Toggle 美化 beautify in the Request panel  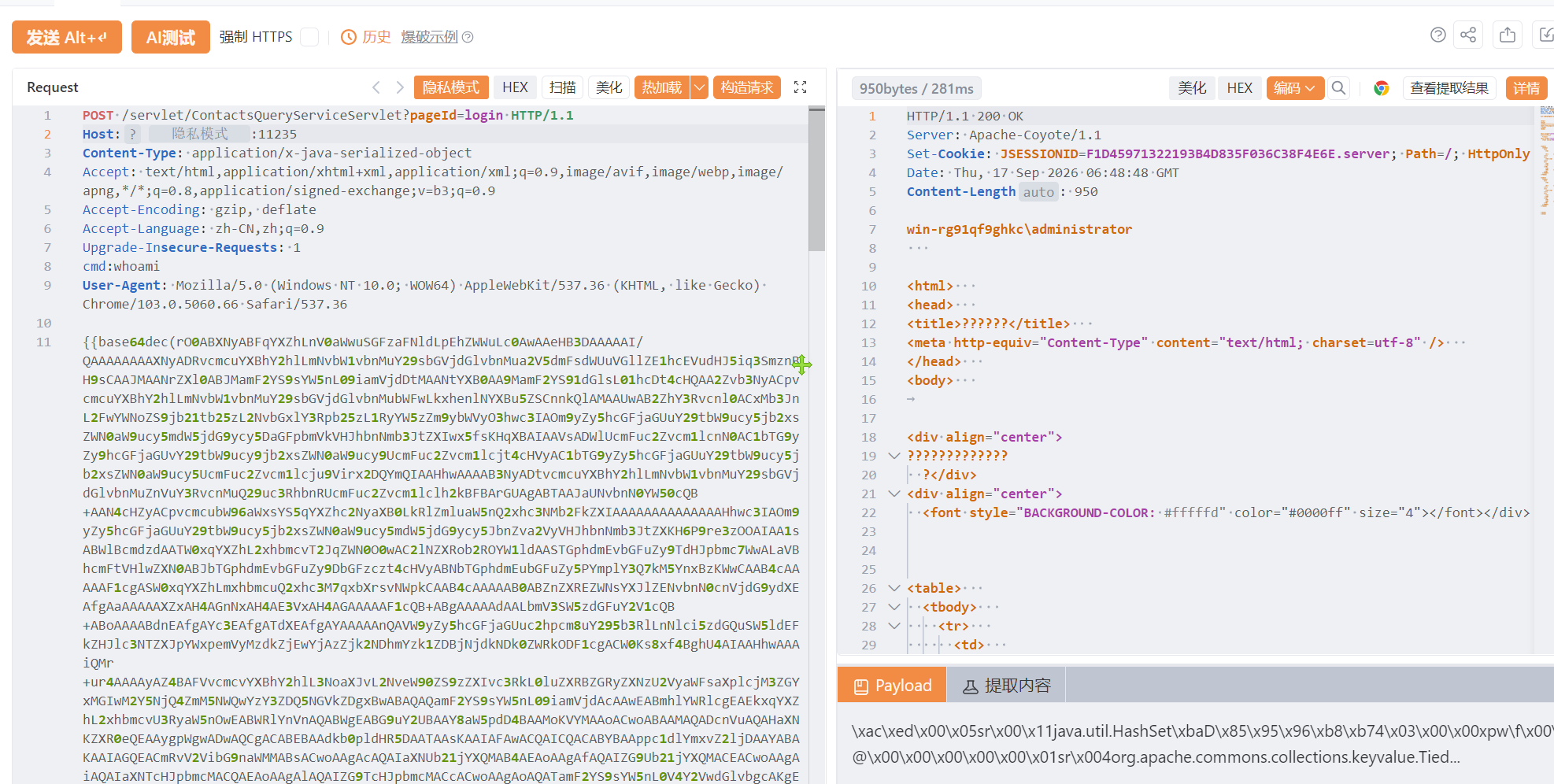[609, 87]
